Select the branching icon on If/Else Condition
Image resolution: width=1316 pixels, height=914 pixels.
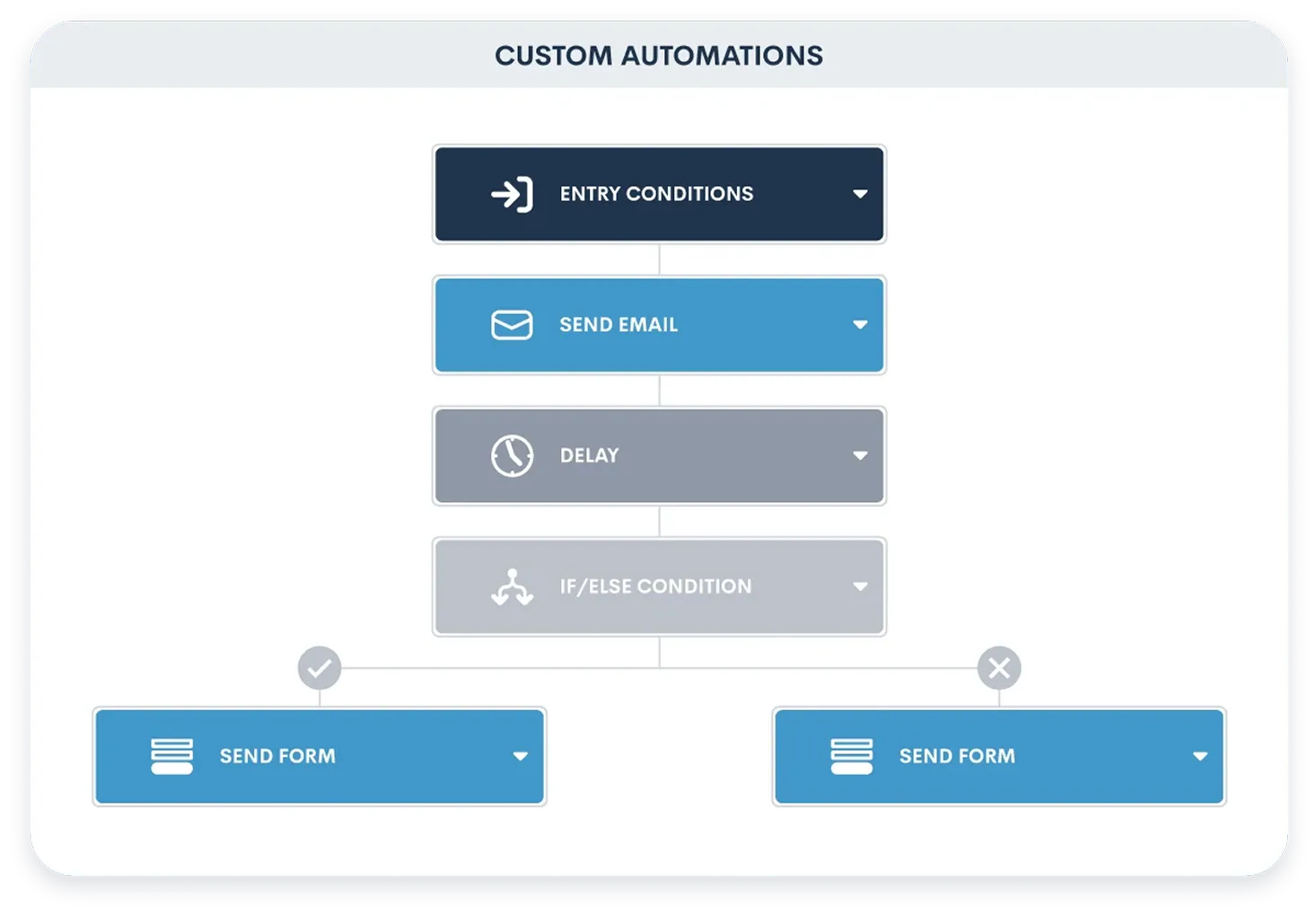pos(511,586)
